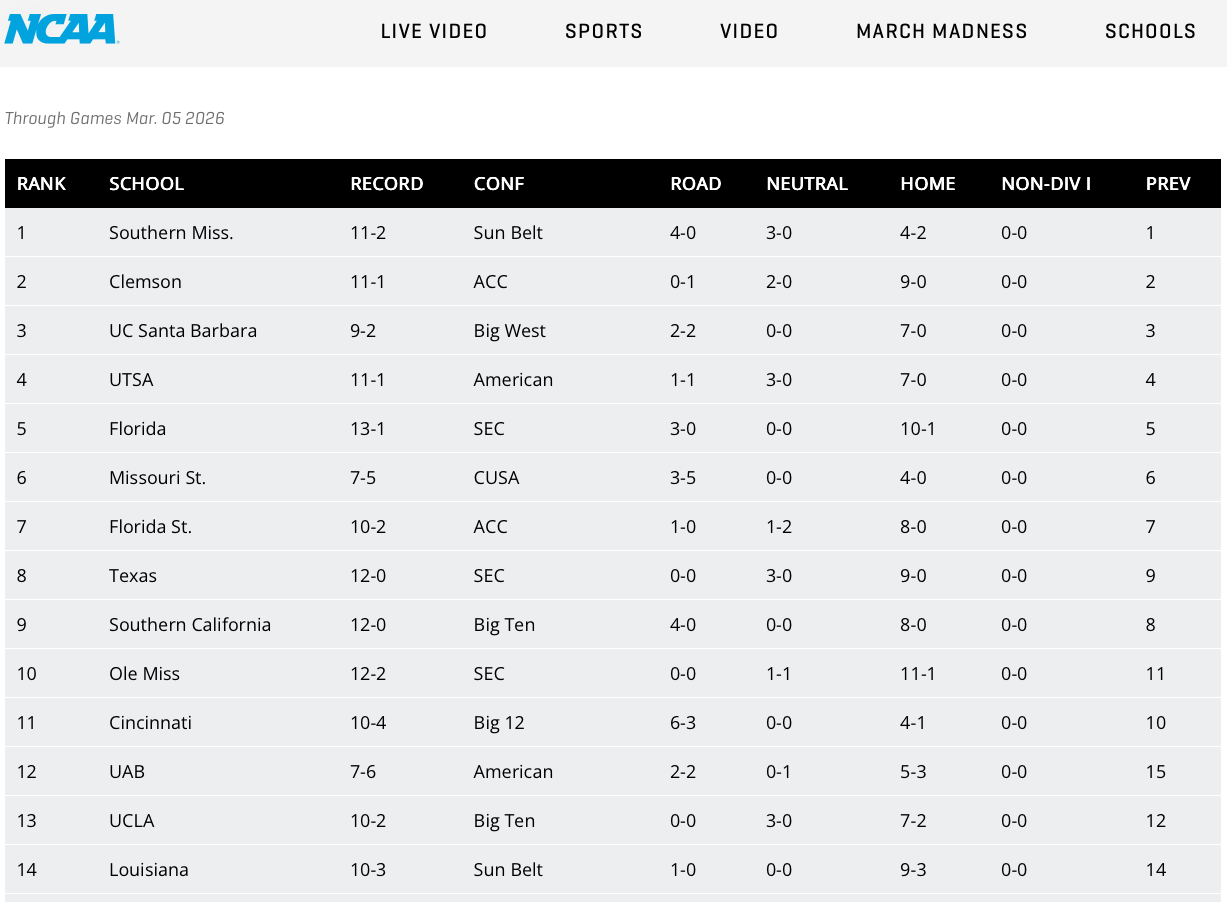Open the Live Video menu item
1227x902 pixels.
(x=434, y=31)
